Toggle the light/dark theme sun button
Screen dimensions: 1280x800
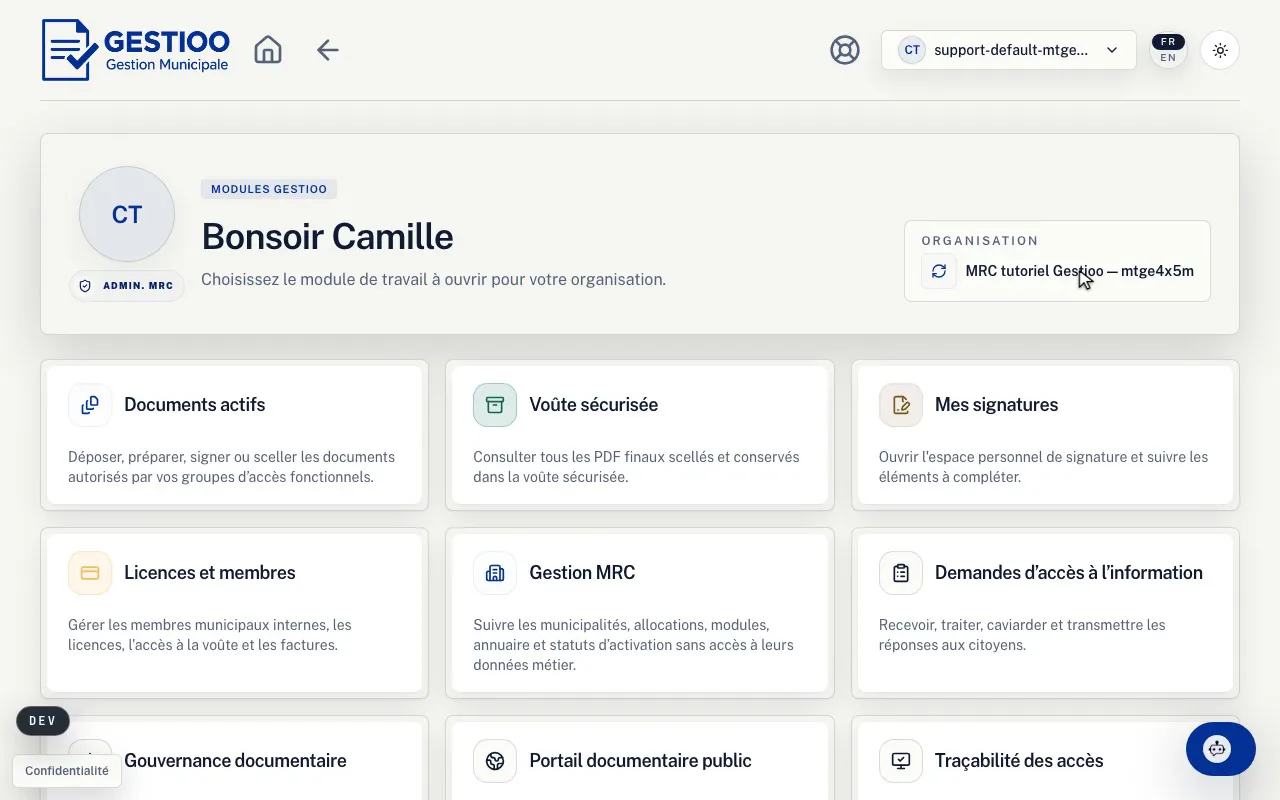click(x=1219, y=50)
